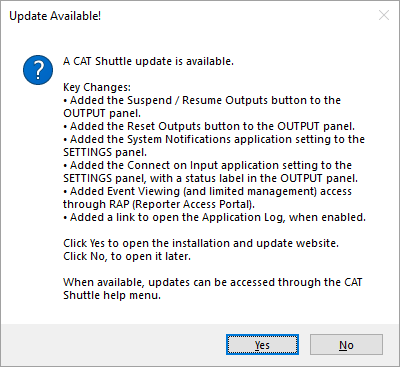The width and height of the screenshot is (400, 367).
Task: Click the Update Available! title text
Action: pos(55,16)
